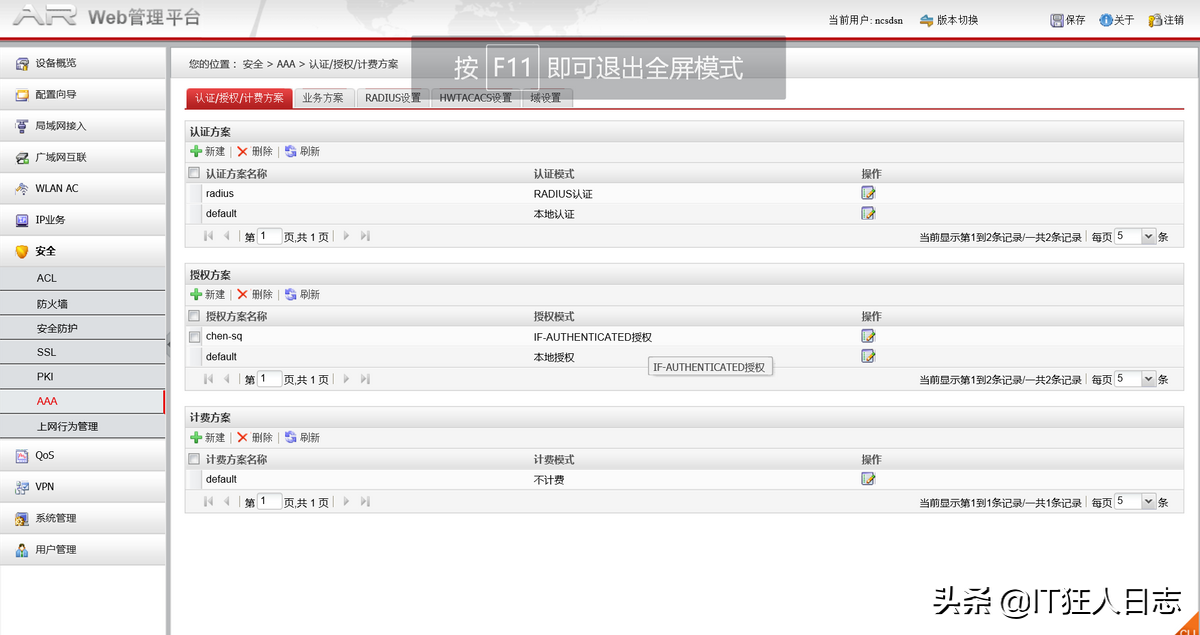This screenshot has height=635, width=1200.
Task: Edit the default 不计费 accounting scheme
Action: click(868, 479)
